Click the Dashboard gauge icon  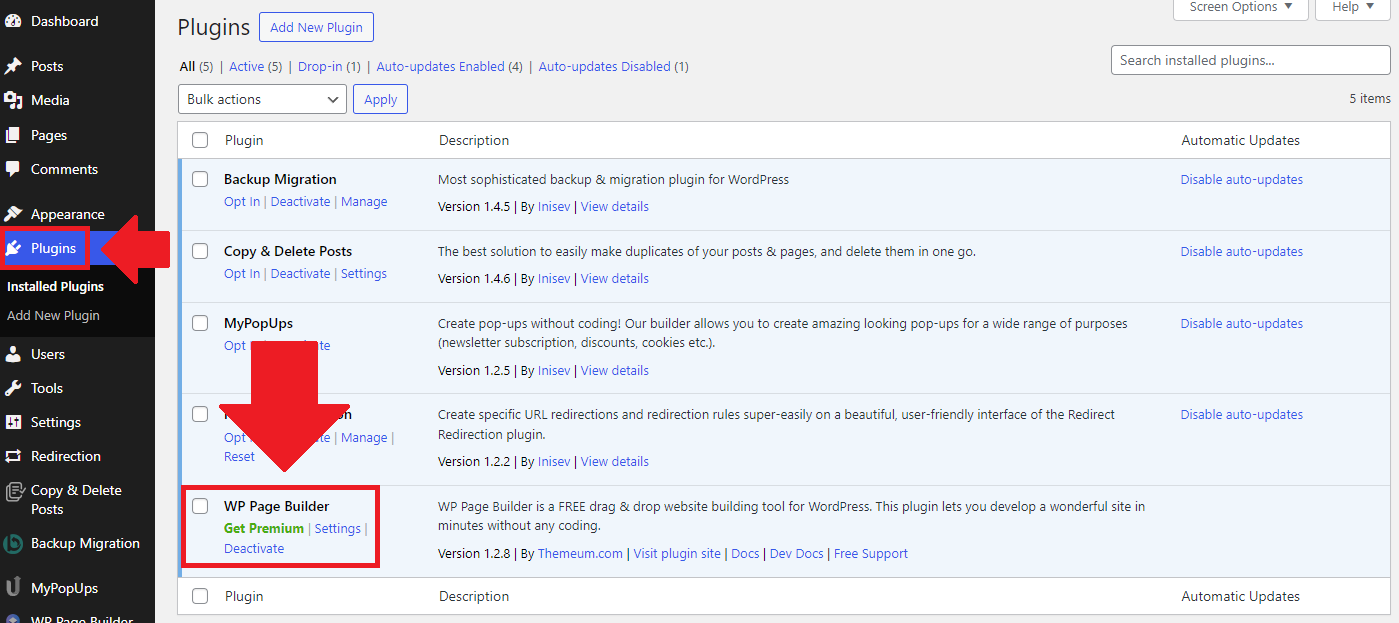(13, 21)
